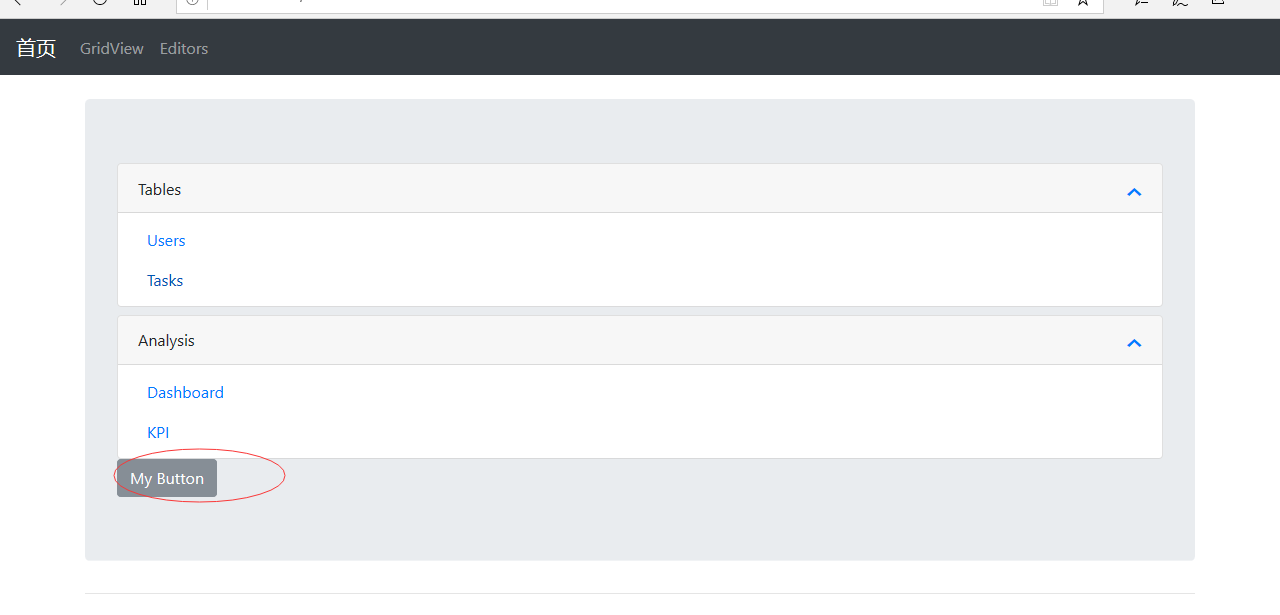This screenshot has height=615, width=1280.
Task: Open the GridView navbar item
Action: pyautogui.click(x=112, y=48)
